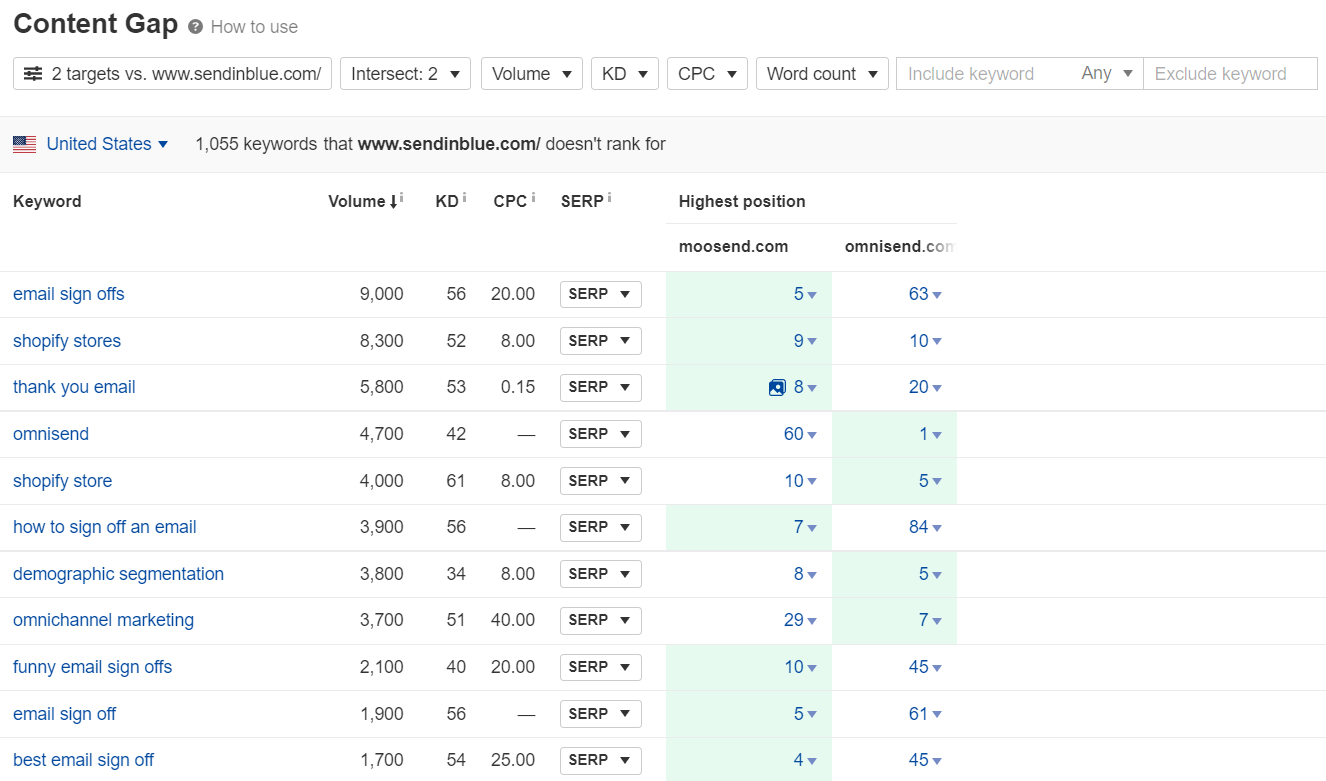Click moosend position 4 for best email sign off
This screenshot has height=781, width=1326.
click(805, 760)
